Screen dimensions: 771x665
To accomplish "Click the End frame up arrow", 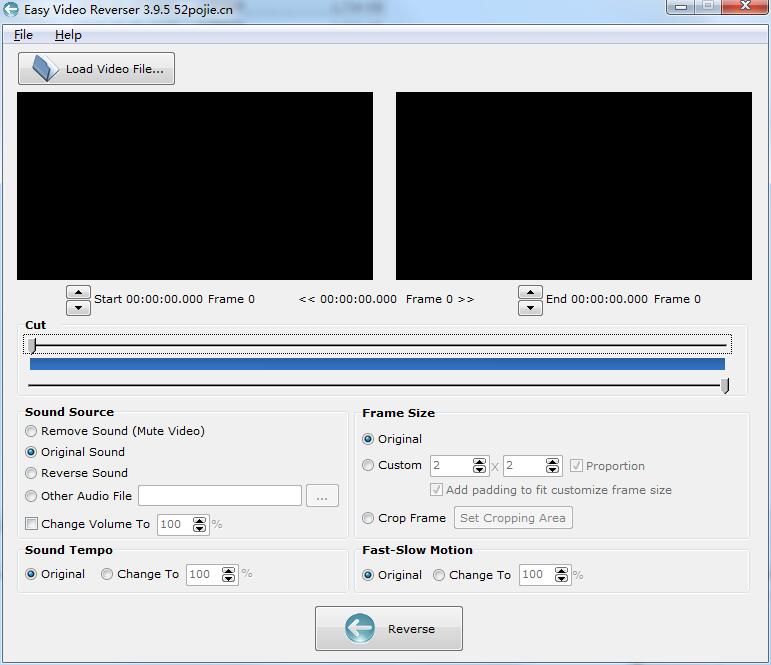I will click(530, 292).
